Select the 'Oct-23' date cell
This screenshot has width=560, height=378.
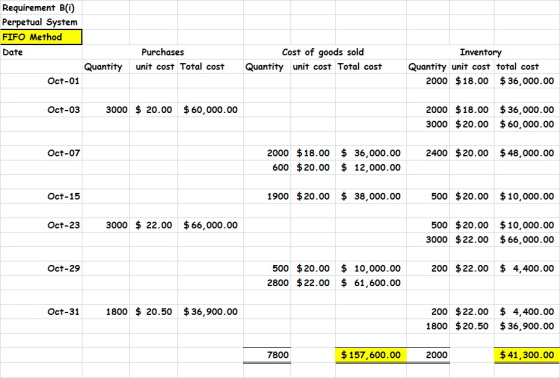41,225
